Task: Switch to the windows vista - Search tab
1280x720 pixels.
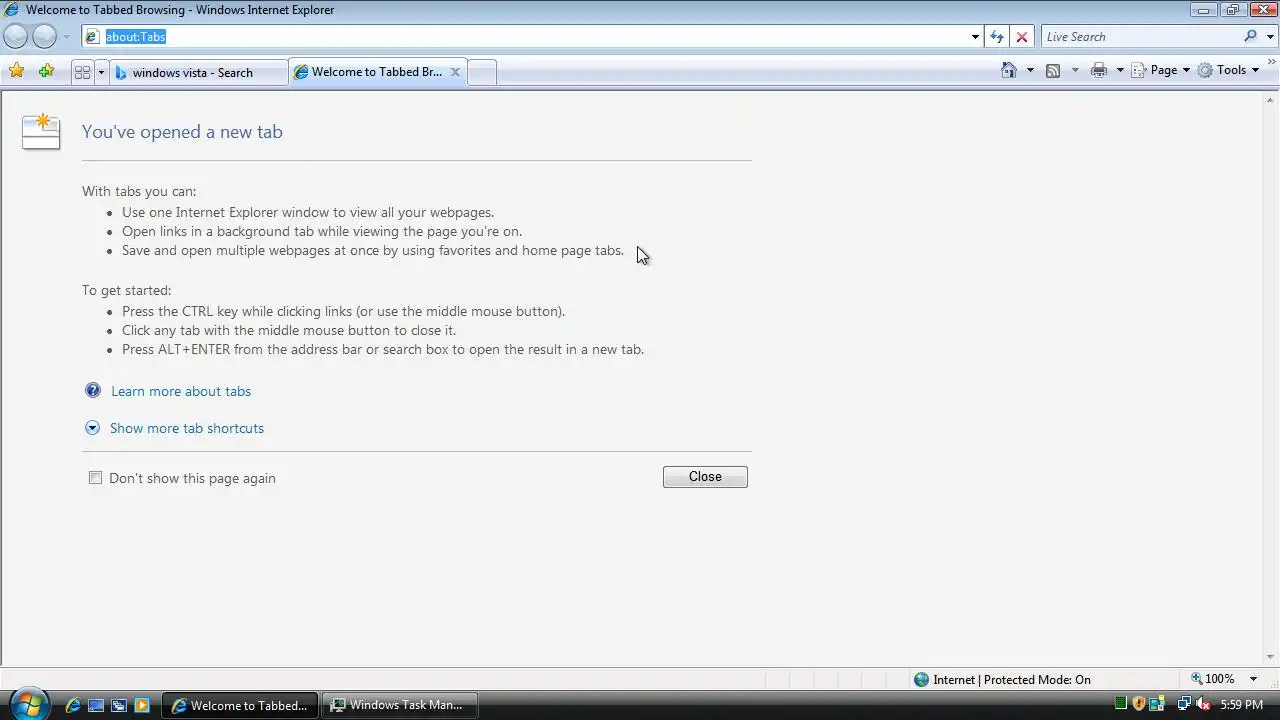Action: coord(199,72)
